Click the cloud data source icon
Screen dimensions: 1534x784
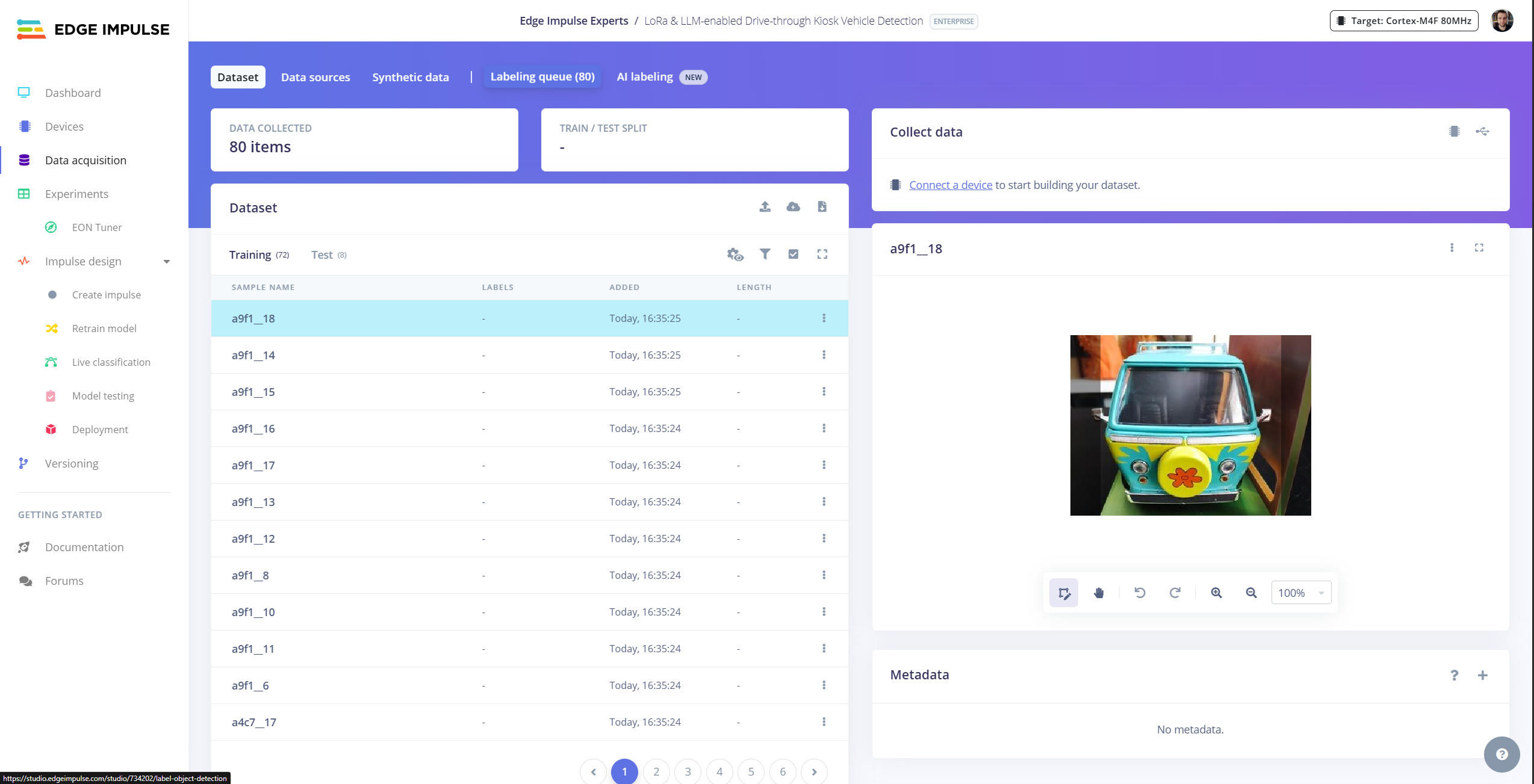pyautogui.click(x=793, y=207)
